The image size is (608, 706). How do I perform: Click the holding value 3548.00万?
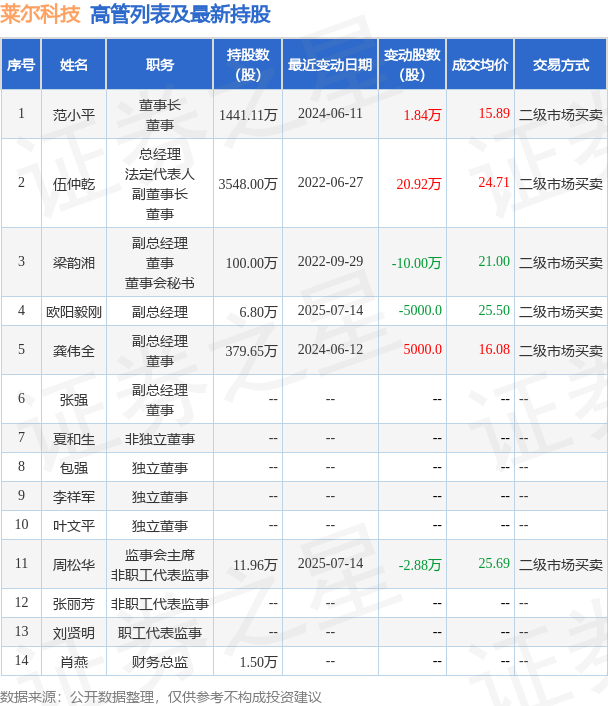(248, 184)
